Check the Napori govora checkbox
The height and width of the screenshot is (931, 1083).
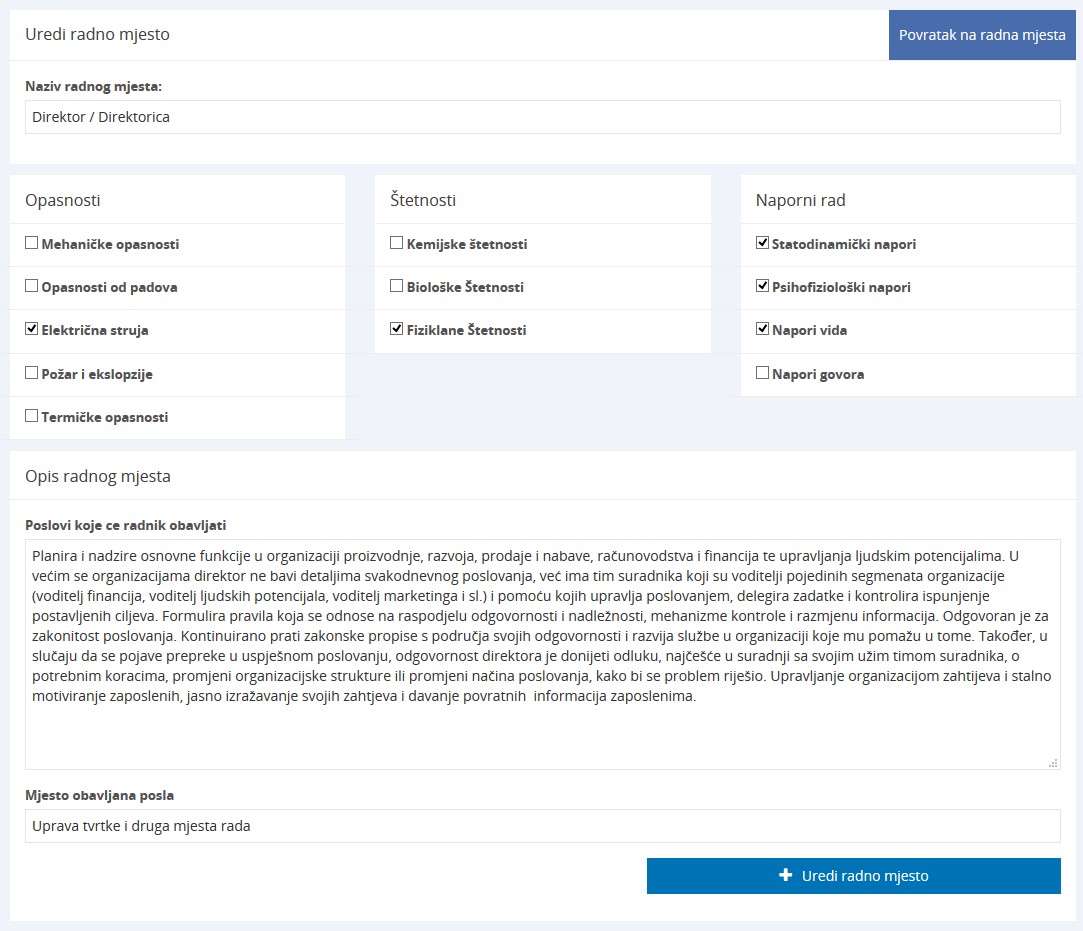(x=763, y=373)
